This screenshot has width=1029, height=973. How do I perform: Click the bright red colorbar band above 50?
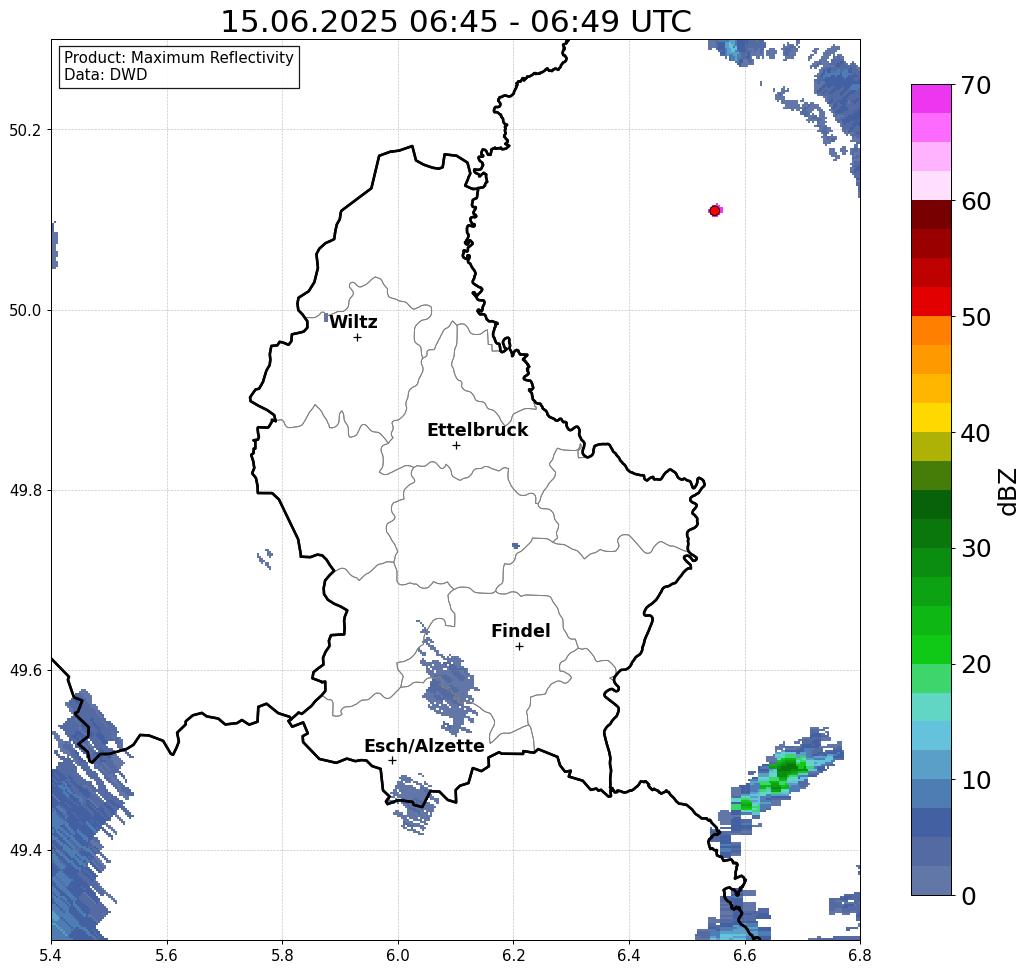(x=931, y=302)
